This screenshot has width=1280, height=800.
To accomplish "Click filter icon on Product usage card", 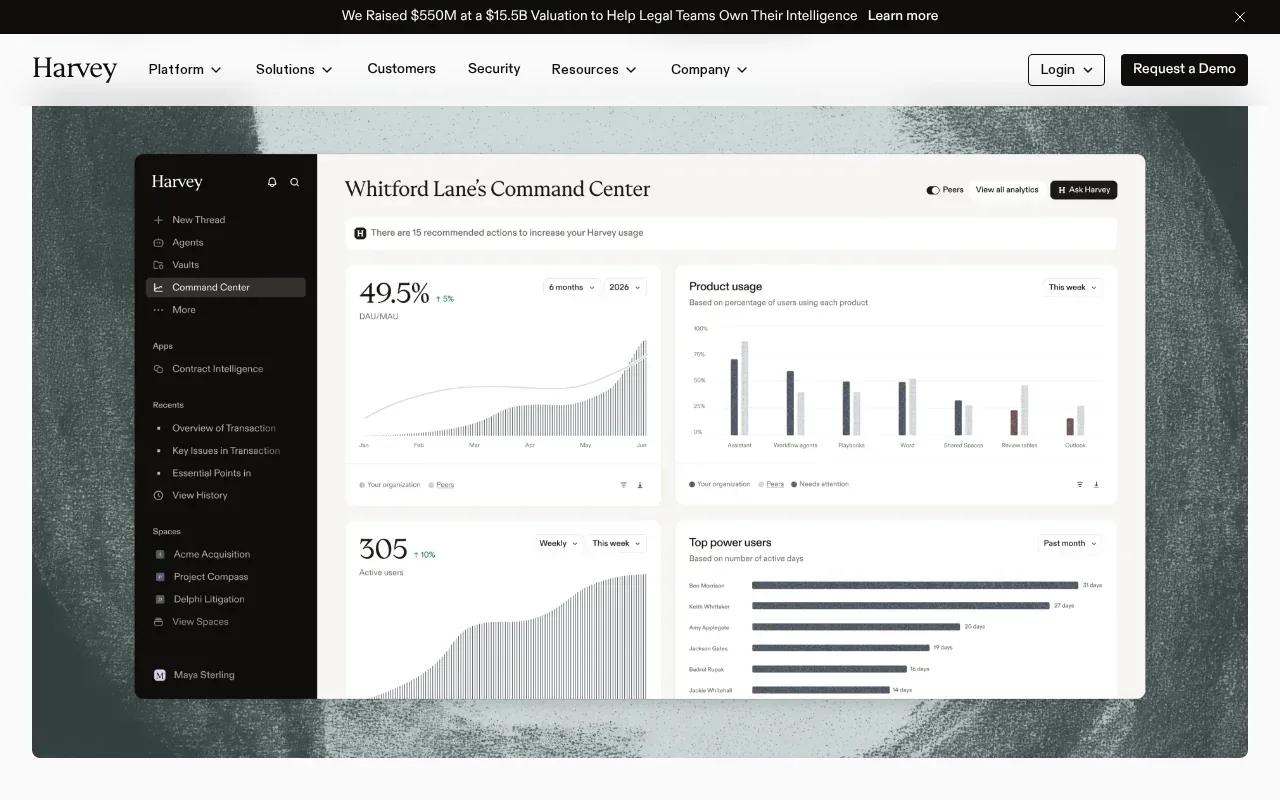I will (1079, 484).
